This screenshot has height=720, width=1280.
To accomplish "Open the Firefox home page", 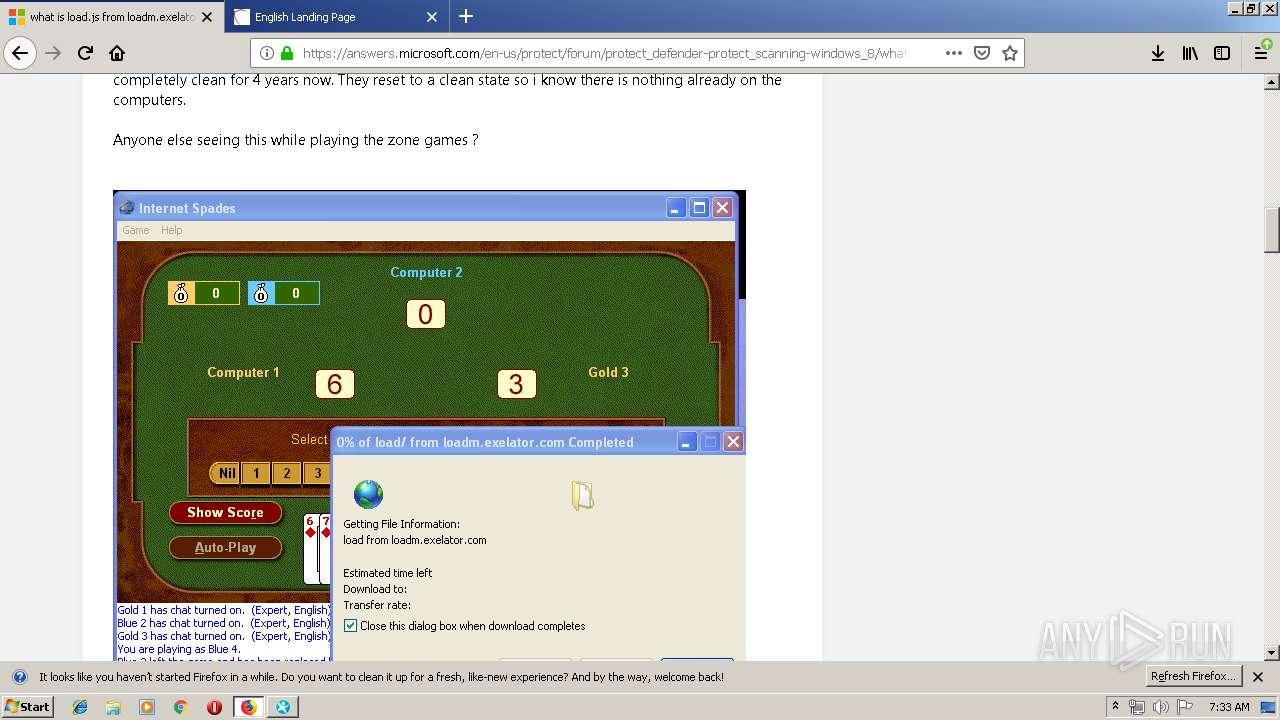I will [117, 53].
